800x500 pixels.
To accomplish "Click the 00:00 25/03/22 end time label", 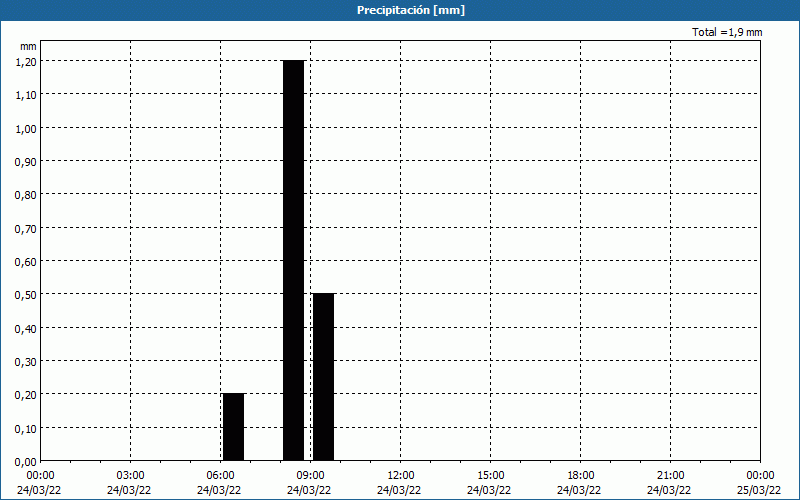I will [x=759, y=483].
